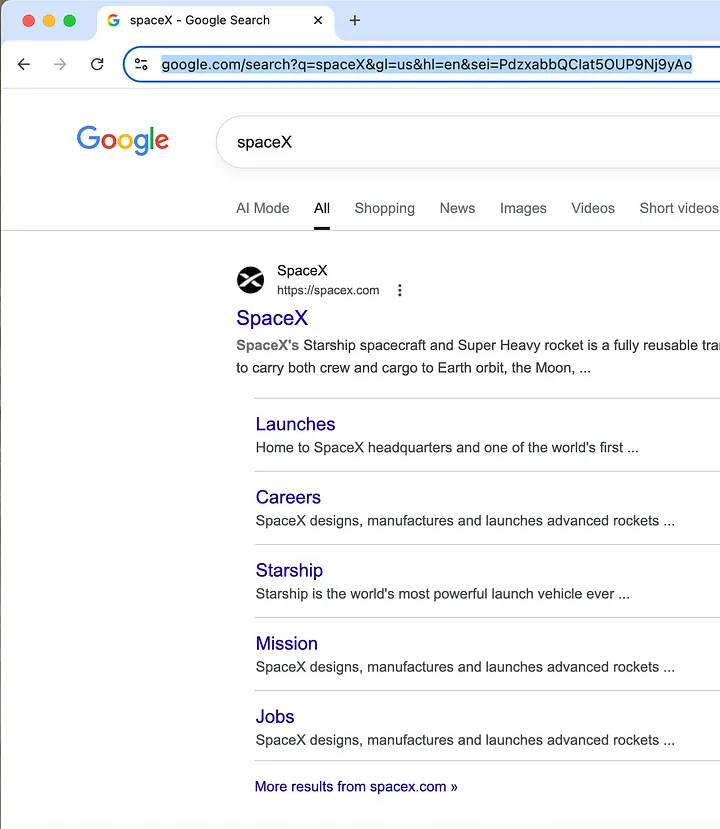The height and width of the screenshot is (829, 720).
Task: Reload the page with the refresh icon
Action: [96, 64]
